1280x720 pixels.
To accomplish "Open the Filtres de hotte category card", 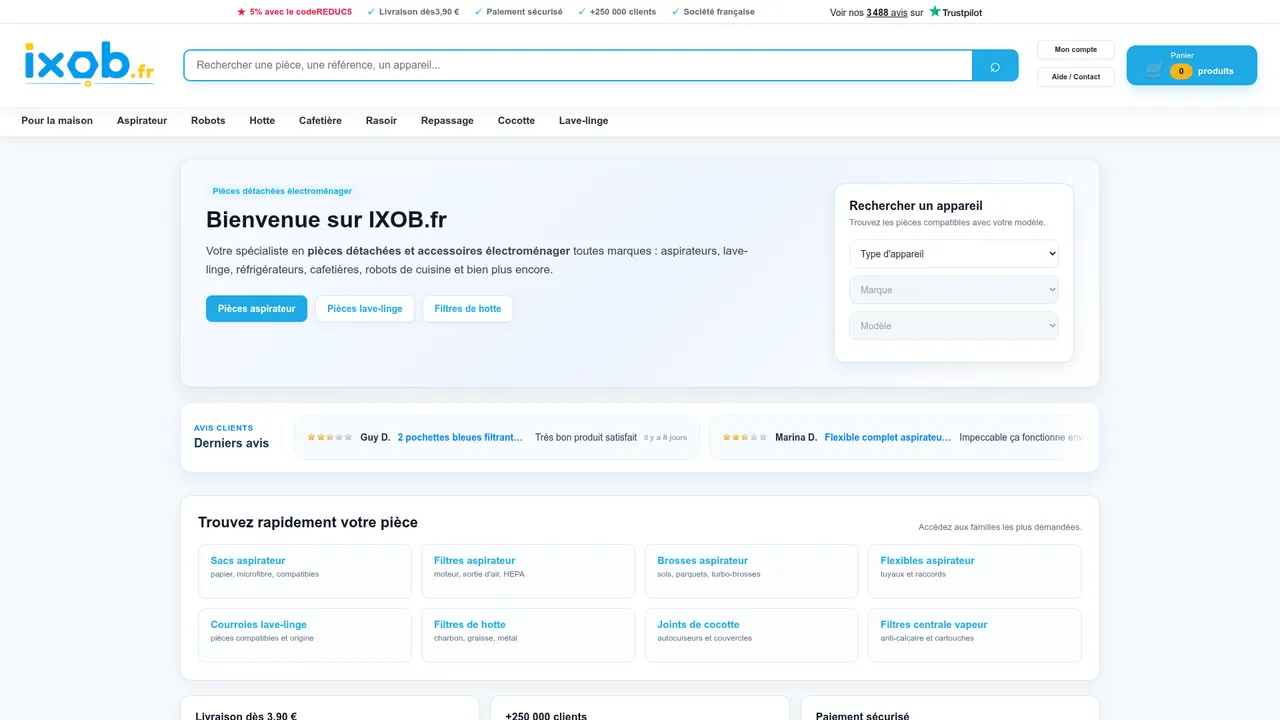I will pos(528,635).
